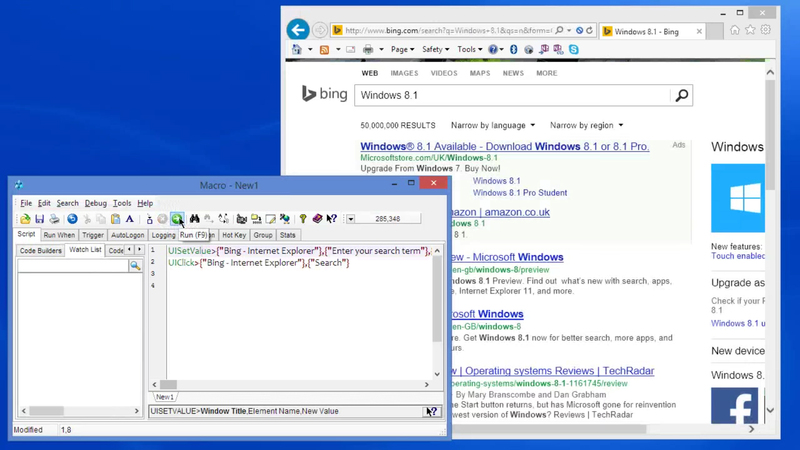The width and height of the screenshot is (800, 450).
Task: Click the green Run (F9) icon
Action: [177, 219]
